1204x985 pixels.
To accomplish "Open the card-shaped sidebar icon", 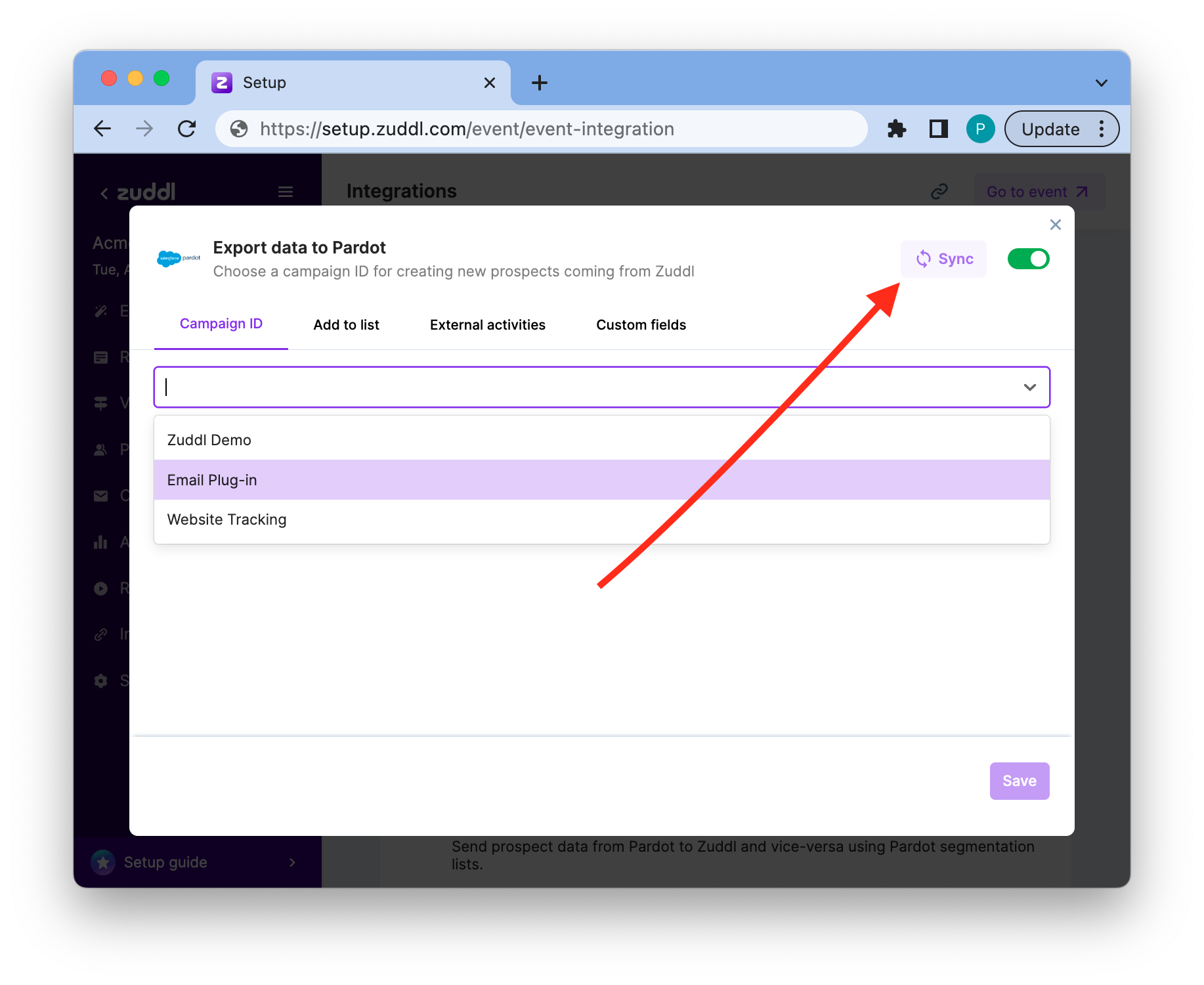I will pos(100,357).
